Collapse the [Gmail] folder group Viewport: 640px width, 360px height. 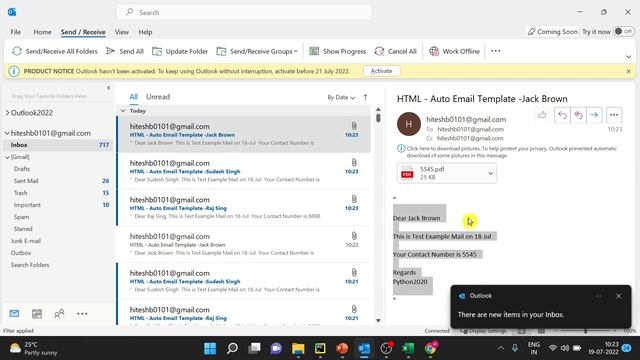point(7,157)
